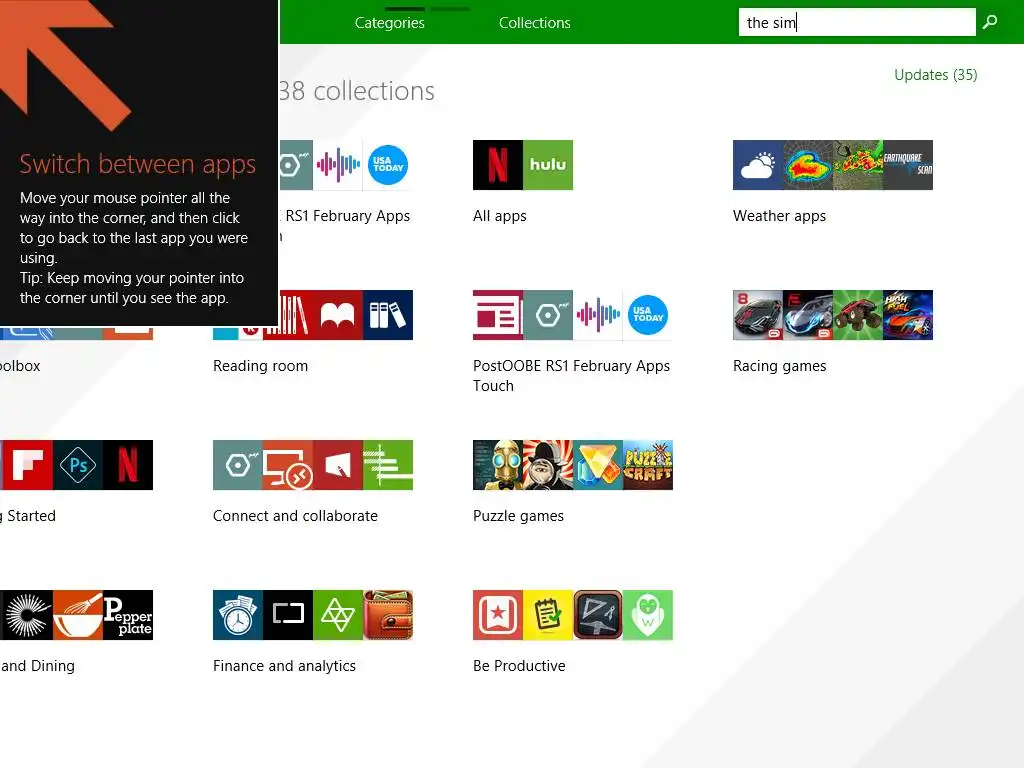Open stopwatch tile in Finance and analytics

238,615
